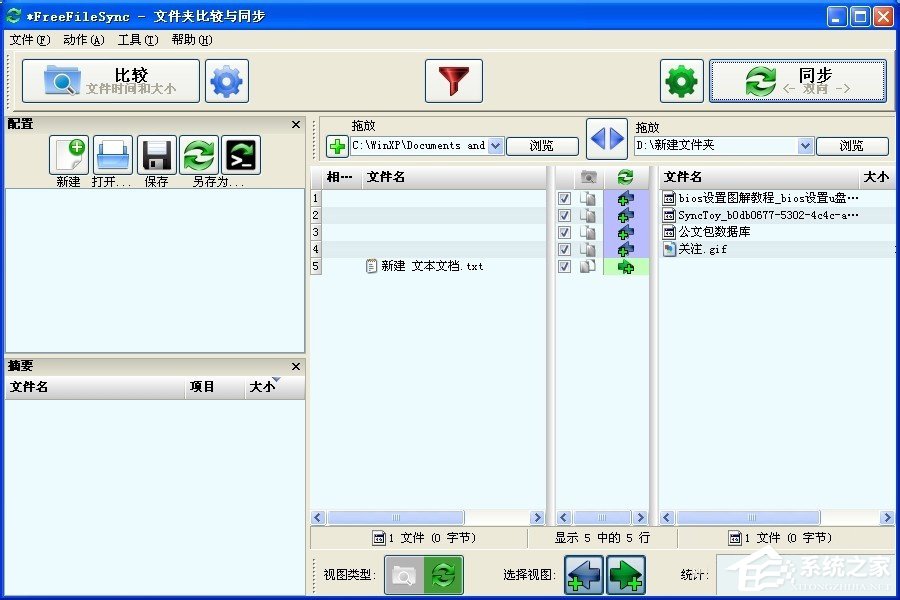Open the 帮助 menu
Image resolution: width=900 pixels, height=600 pixels.
point(190,39)
